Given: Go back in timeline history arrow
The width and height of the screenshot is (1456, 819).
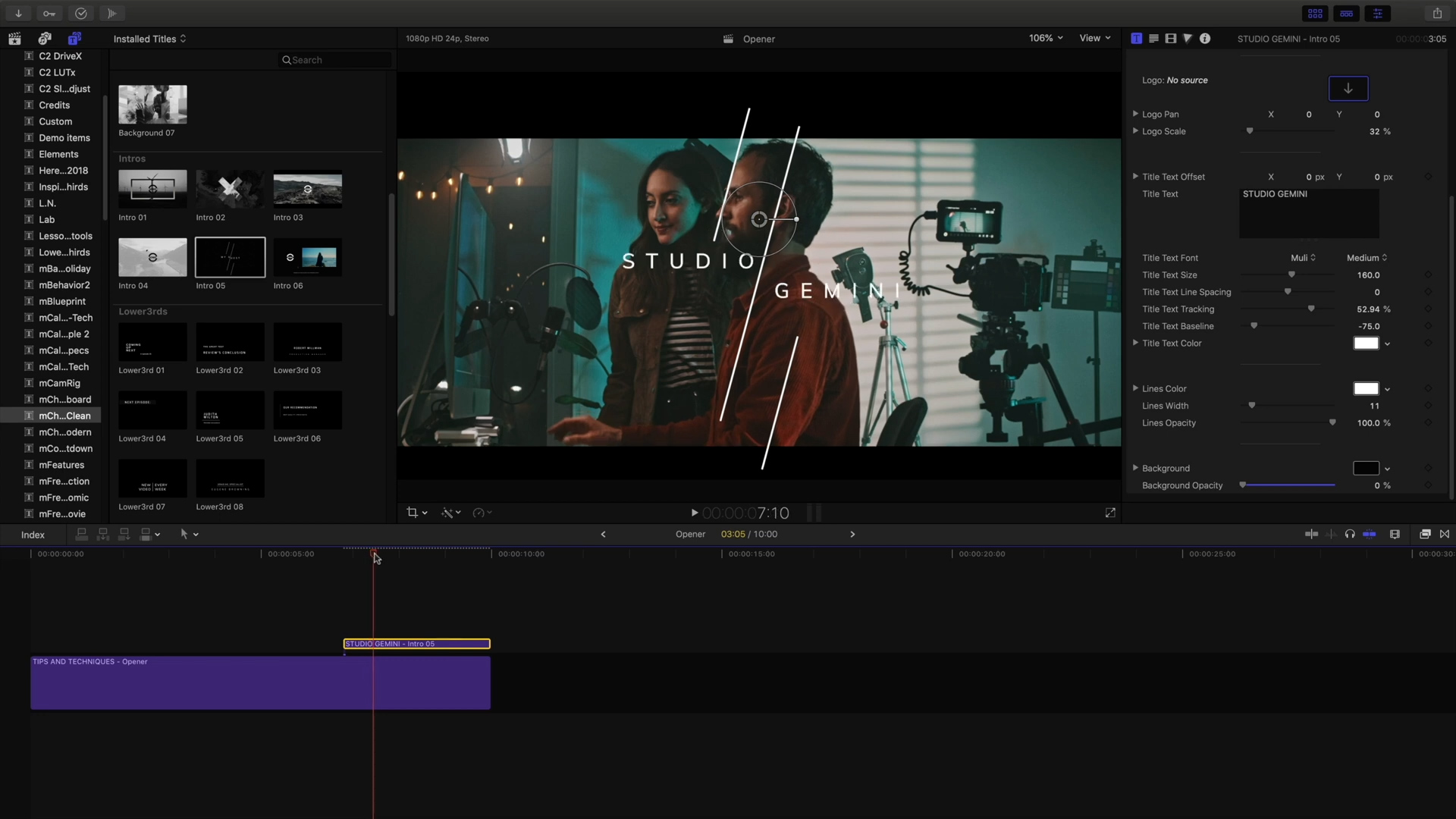Looking at the screenshot, I should click(603, 534).
